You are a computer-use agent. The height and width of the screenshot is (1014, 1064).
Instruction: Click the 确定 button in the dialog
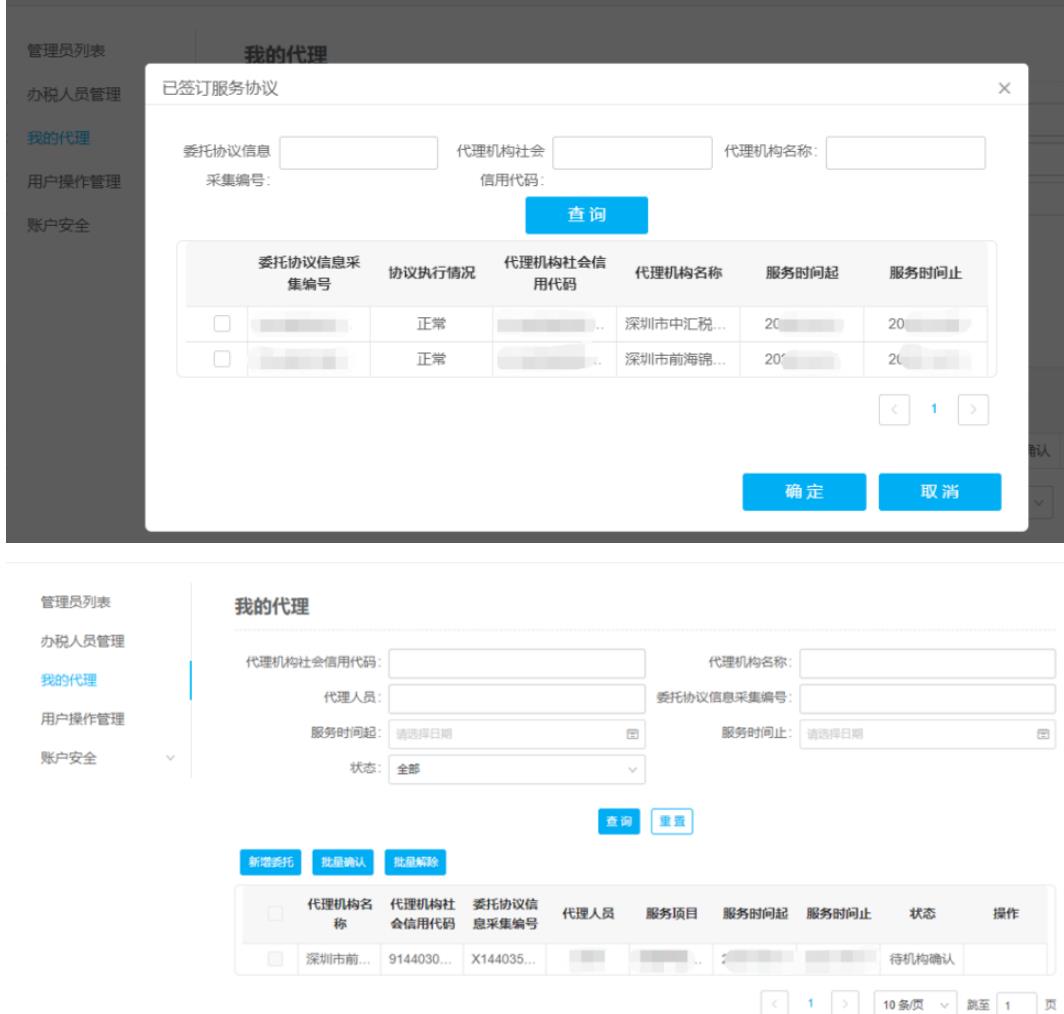[803, 492]
